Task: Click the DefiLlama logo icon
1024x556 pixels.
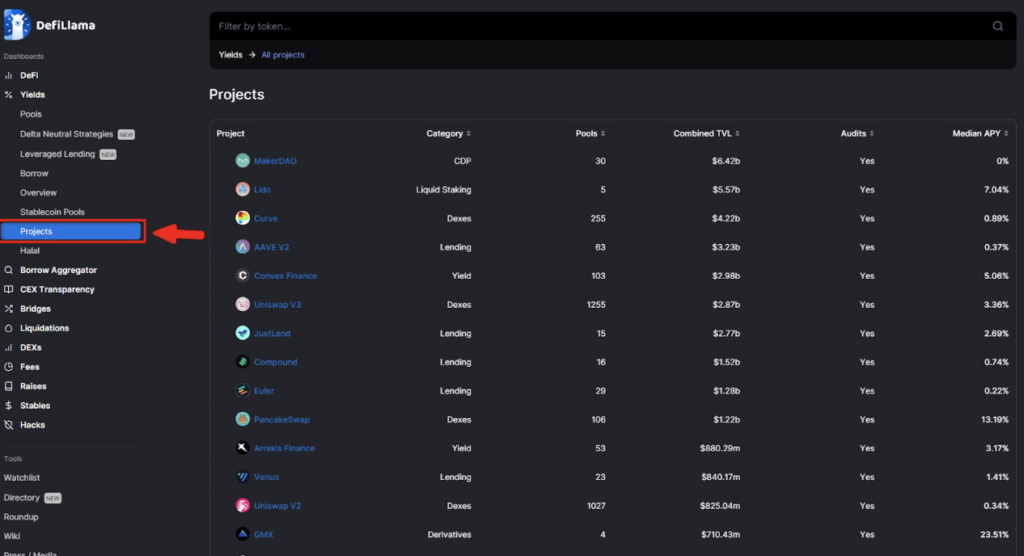Action: point(16,25)
